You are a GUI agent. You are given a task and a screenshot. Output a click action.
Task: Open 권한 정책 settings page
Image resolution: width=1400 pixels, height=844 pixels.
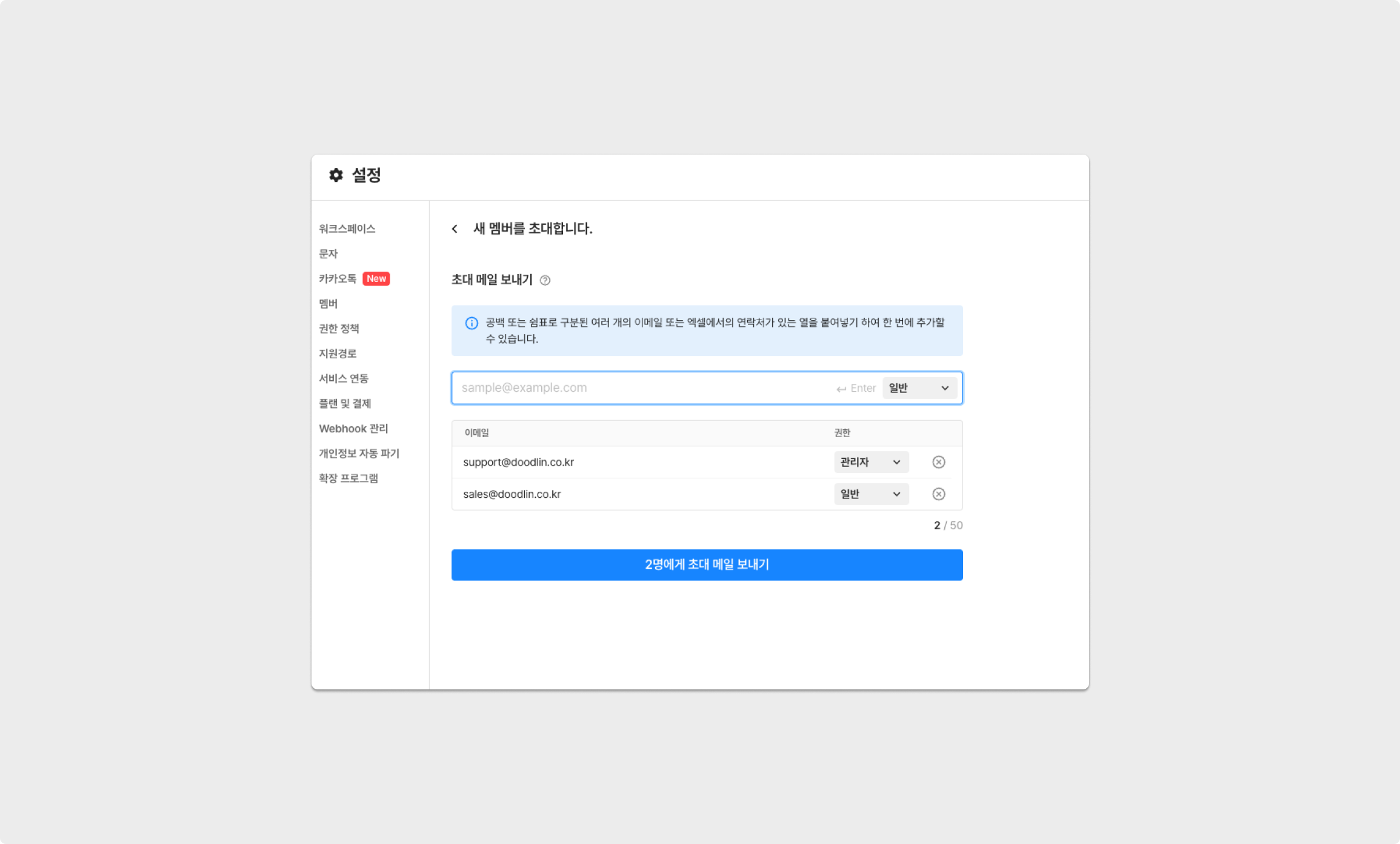(x=339, y=329)
